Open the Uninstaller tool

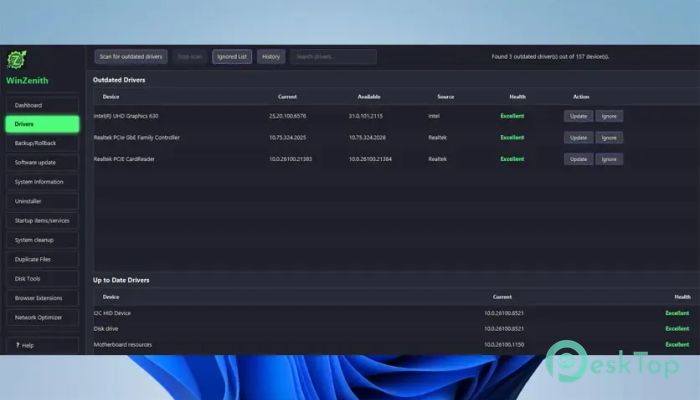click(42, 201)
